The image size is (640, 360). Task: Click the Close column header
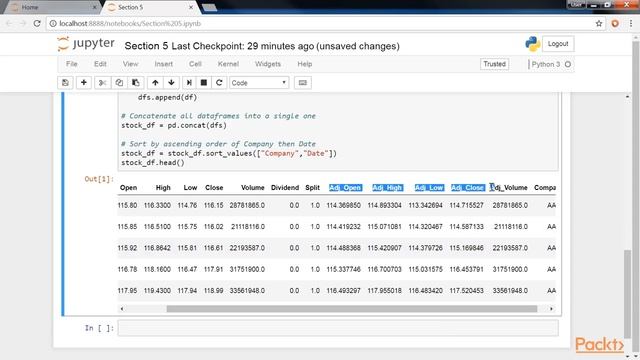[214, 188]
